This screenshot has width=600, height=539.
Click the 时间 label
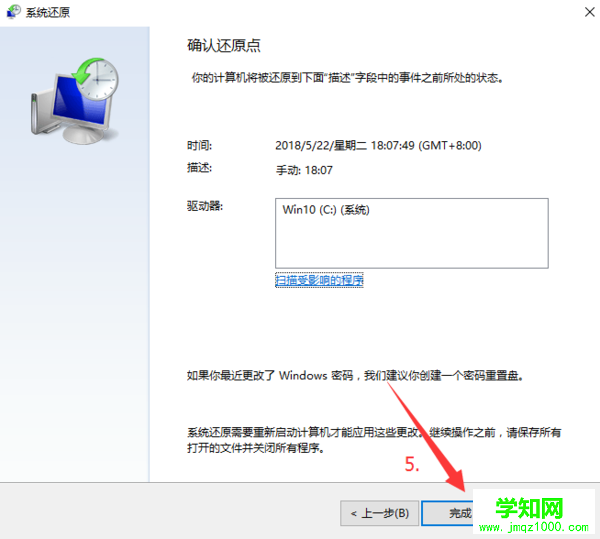[x=199, y=145]
